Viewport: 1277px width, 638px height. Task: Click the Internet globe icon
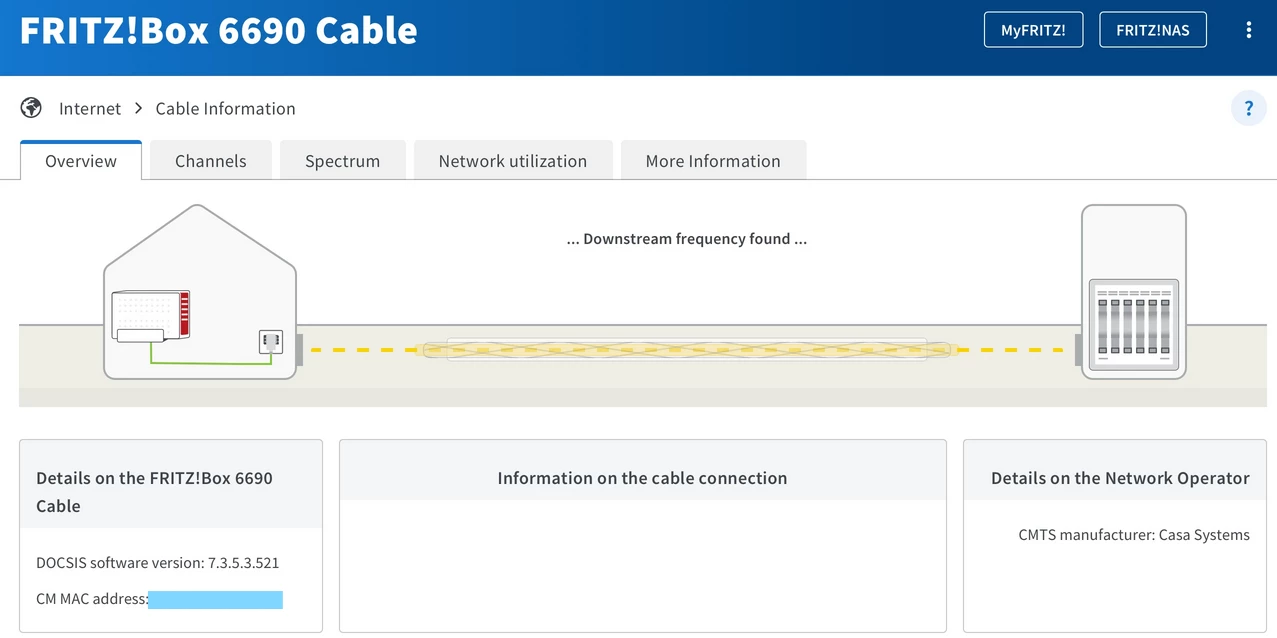[31, 108]
